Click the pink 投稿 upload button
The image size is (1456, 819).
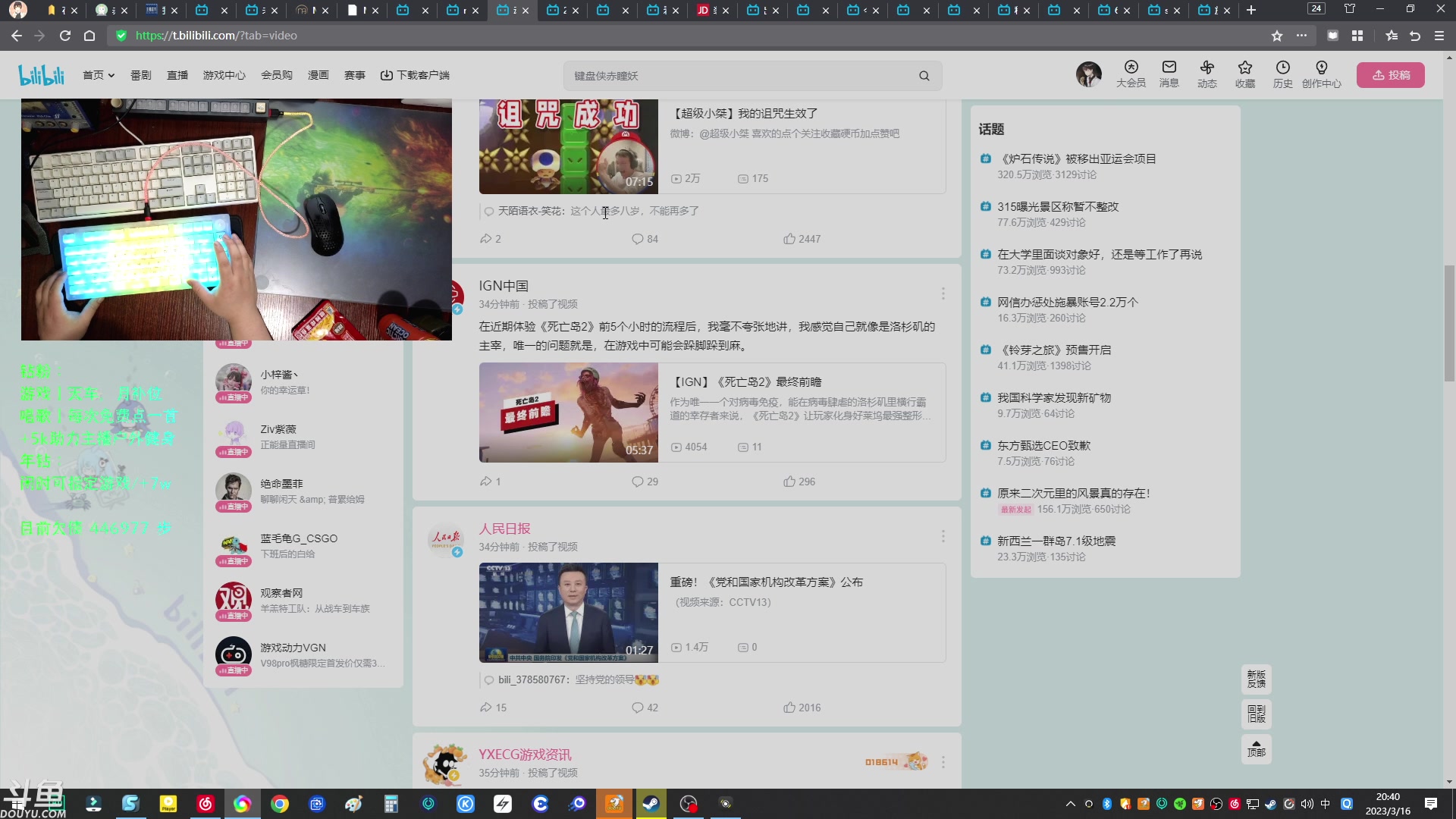tap(1391, 75)
